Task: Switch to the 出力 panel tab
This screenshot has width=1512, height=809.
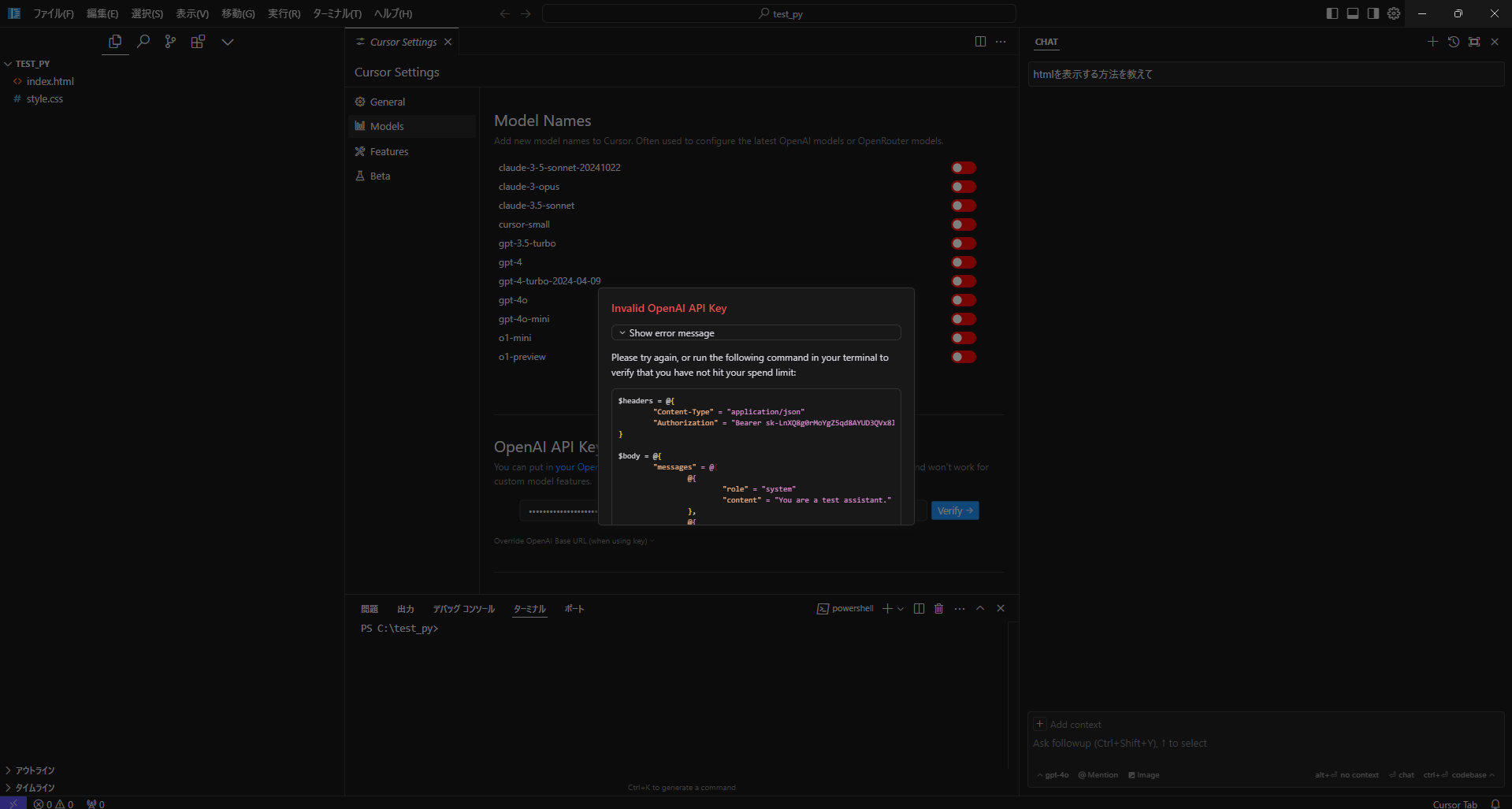Action: pyautogui.click(x=405, y=609)
